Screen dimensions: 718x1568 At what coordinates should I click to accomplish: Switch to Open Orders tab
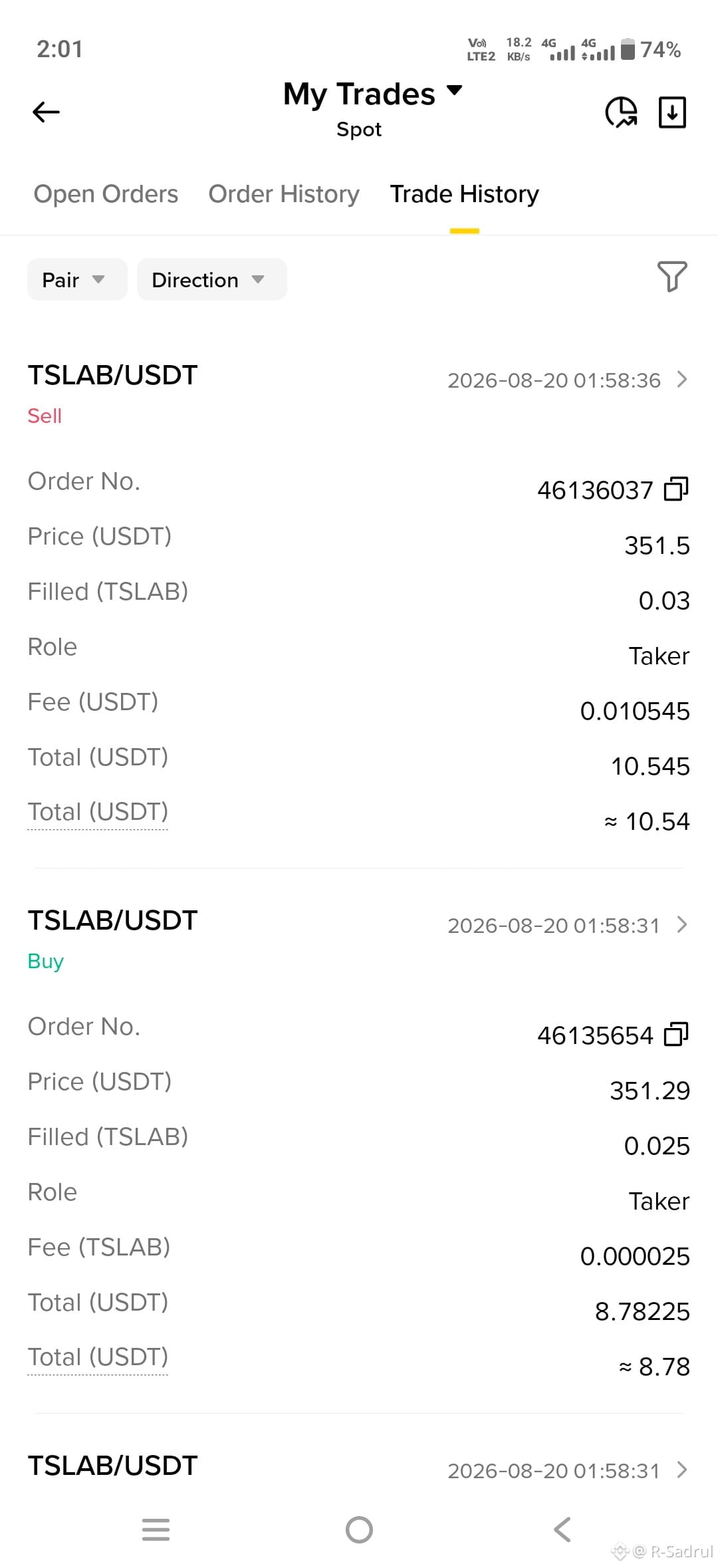click(x=106, y=194)
